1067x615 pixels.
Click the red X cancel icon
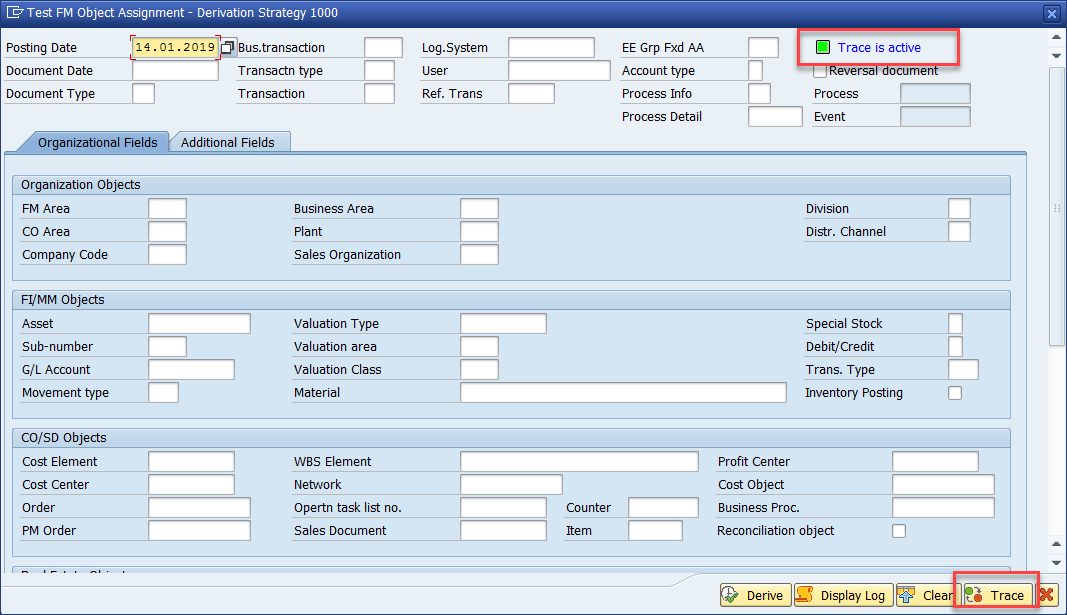(1047, 595)
